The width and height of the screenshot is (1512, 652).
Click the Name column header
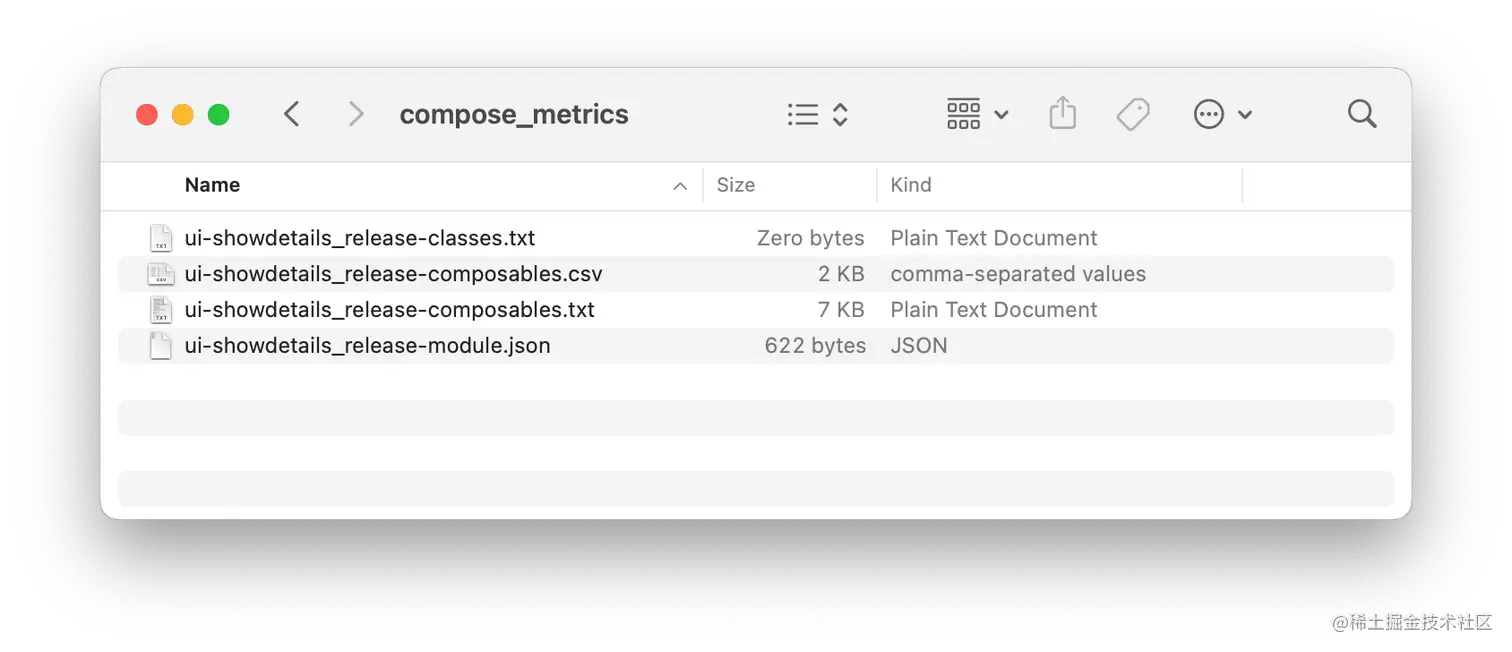pos(212,184)
